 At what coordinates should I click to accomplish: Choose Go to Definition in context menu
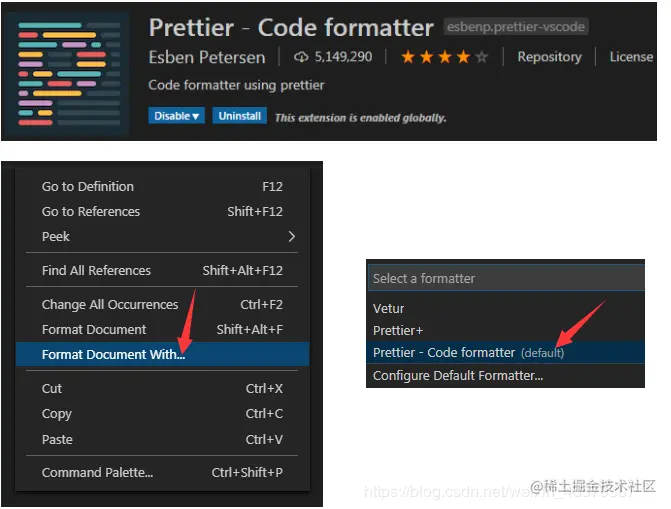pos(162,187)
